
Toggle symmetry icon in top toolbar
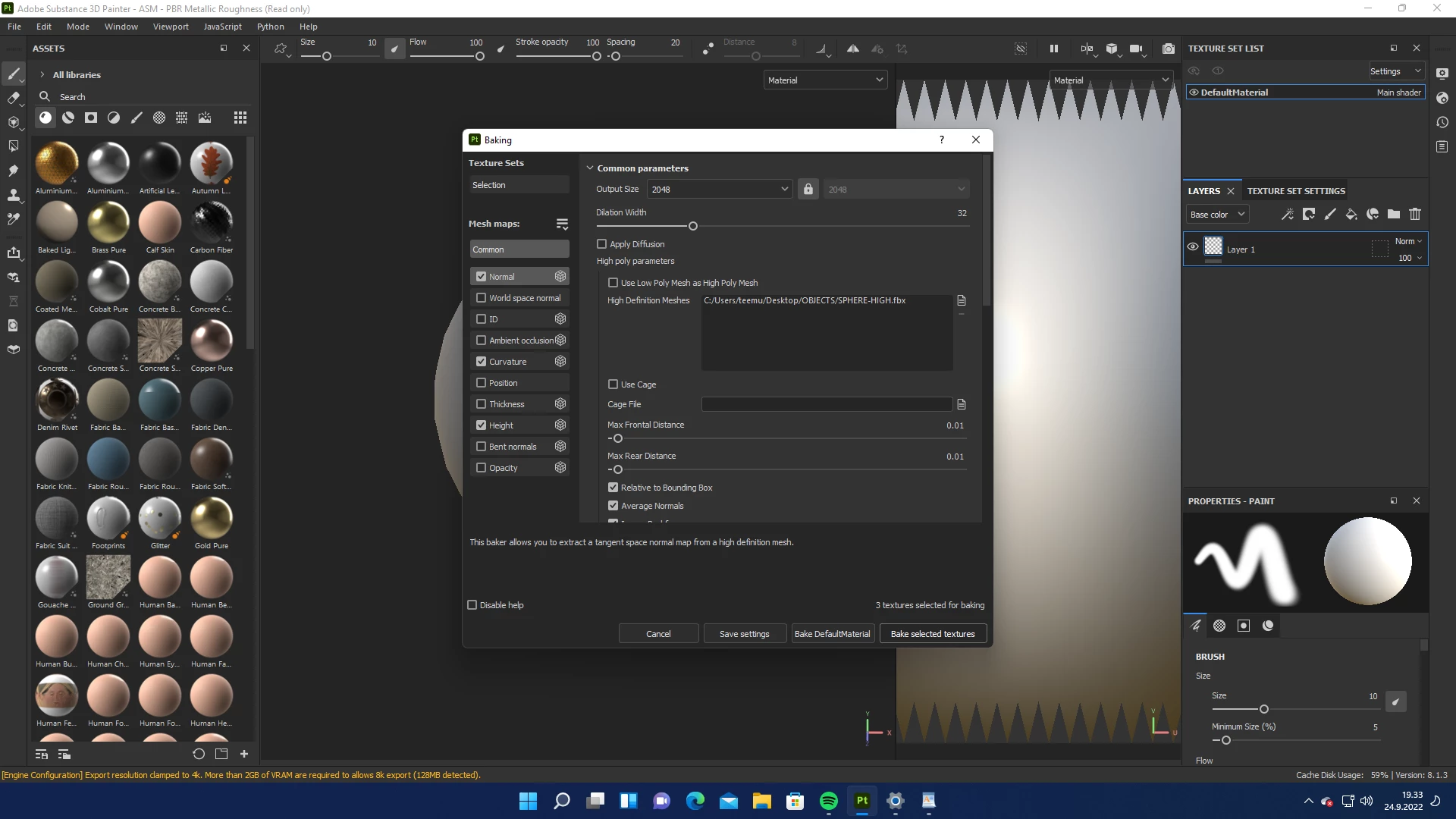point(852,49)
